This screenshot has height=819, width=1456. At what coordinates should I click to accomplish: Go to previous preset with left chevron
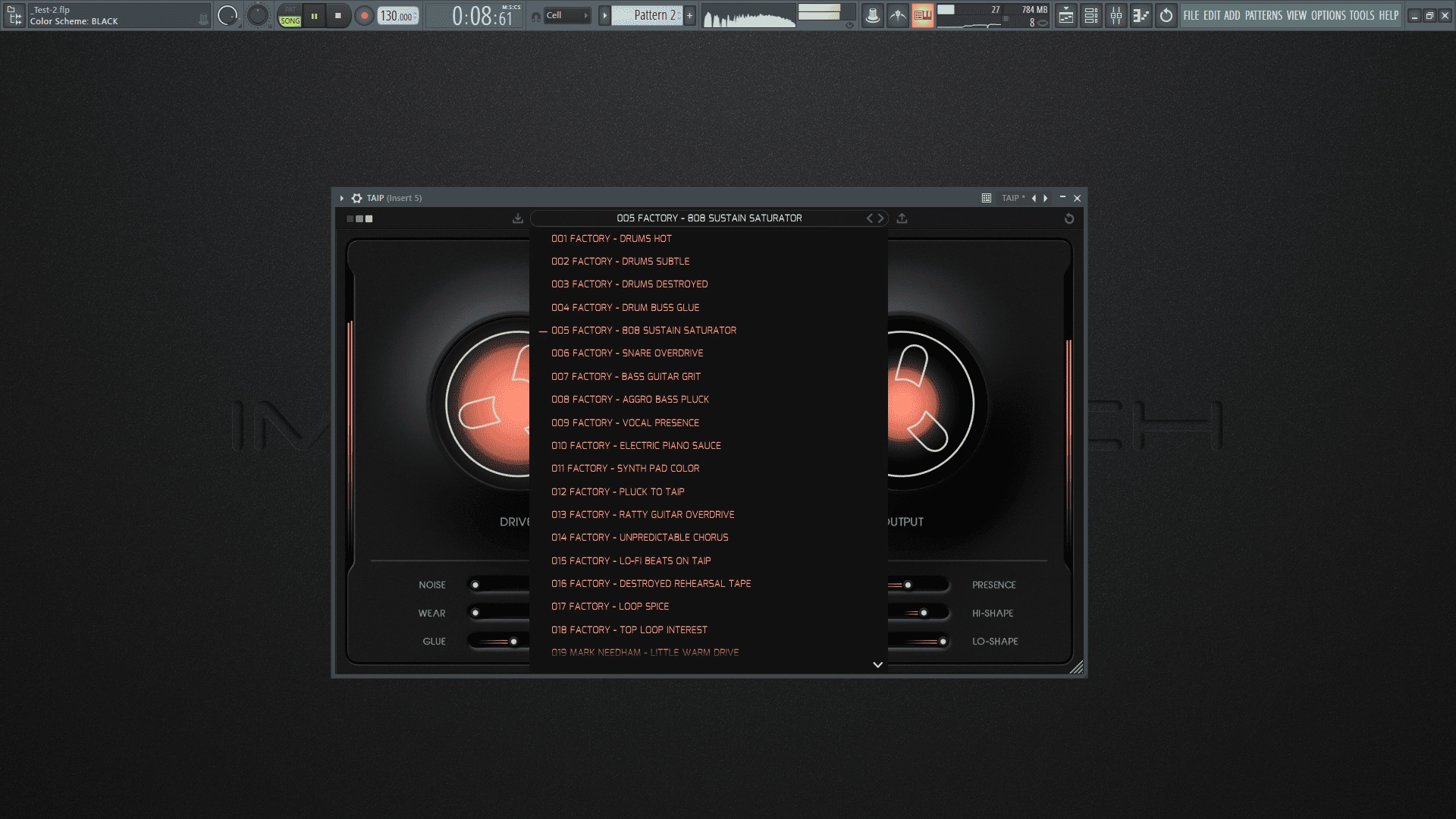[870, 218]
